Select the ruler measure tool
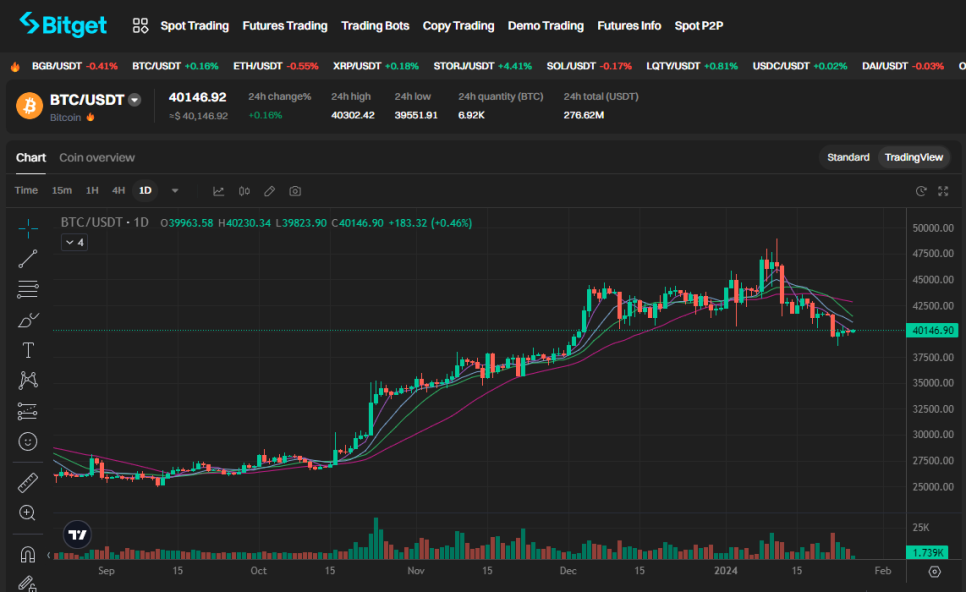 (28, 482)
